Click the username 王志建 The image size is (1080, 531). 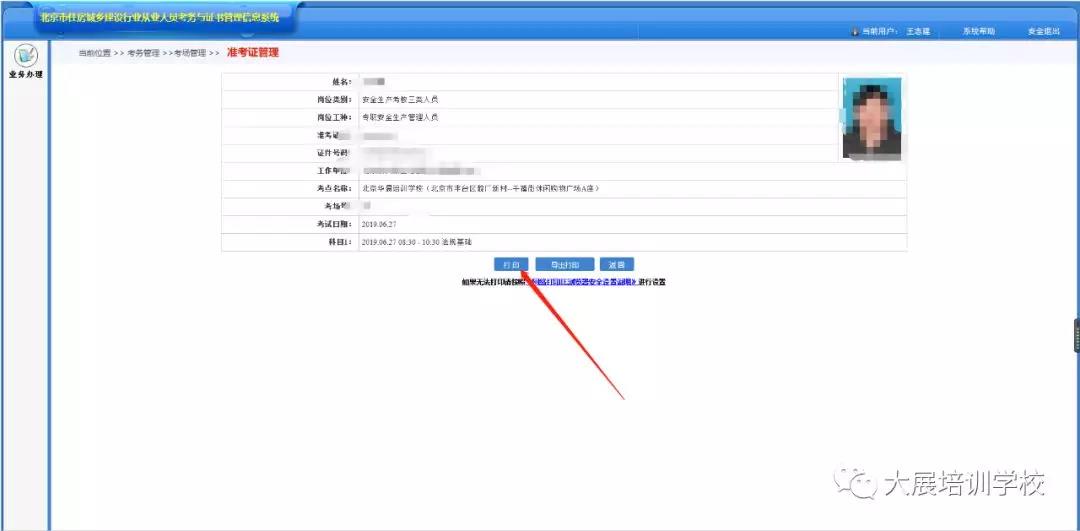coord(918,32)
